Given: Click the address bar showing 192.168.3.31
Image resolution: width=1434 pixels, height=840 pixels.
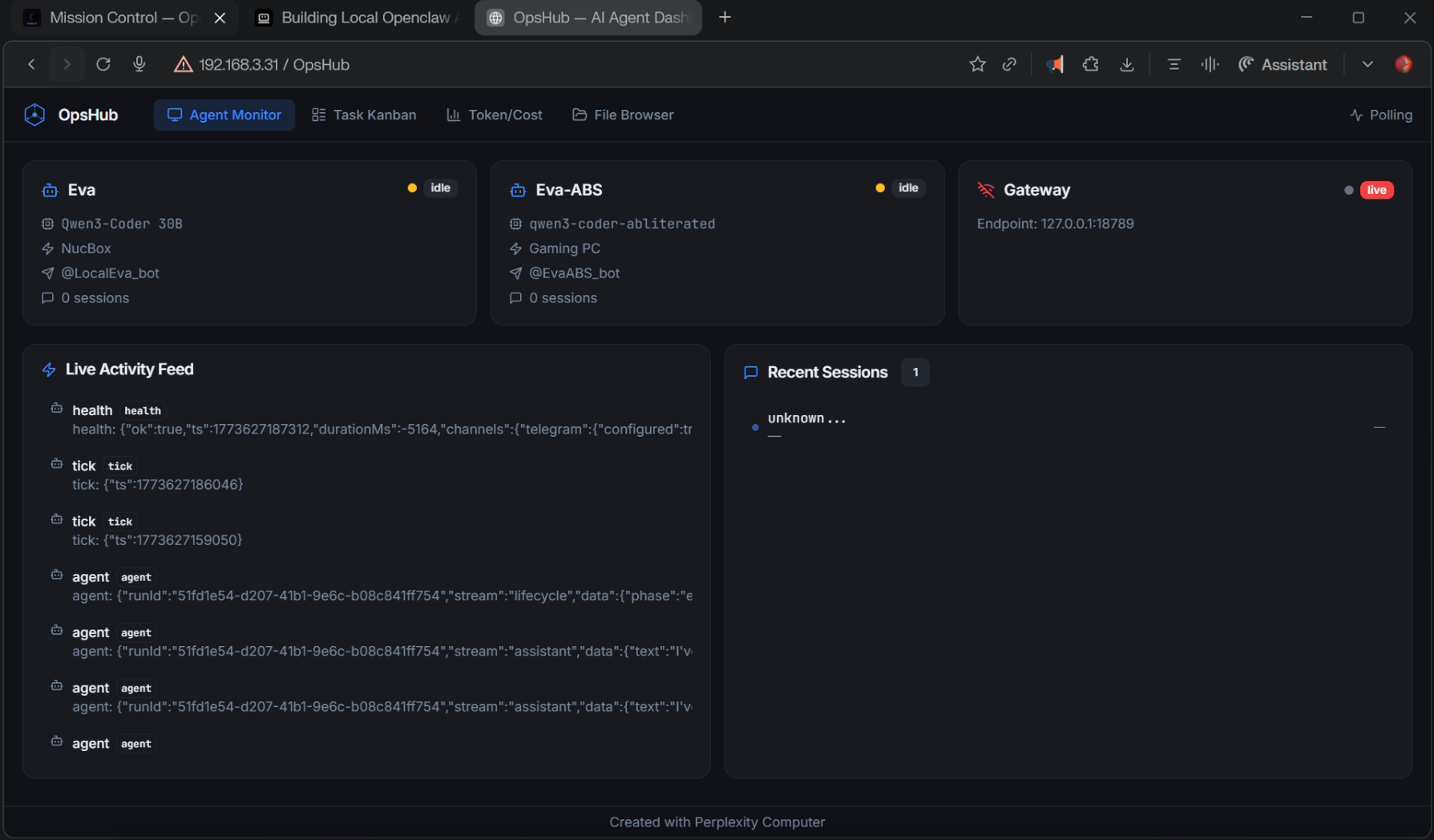Looking at the screenshot, I should [273, 64].
